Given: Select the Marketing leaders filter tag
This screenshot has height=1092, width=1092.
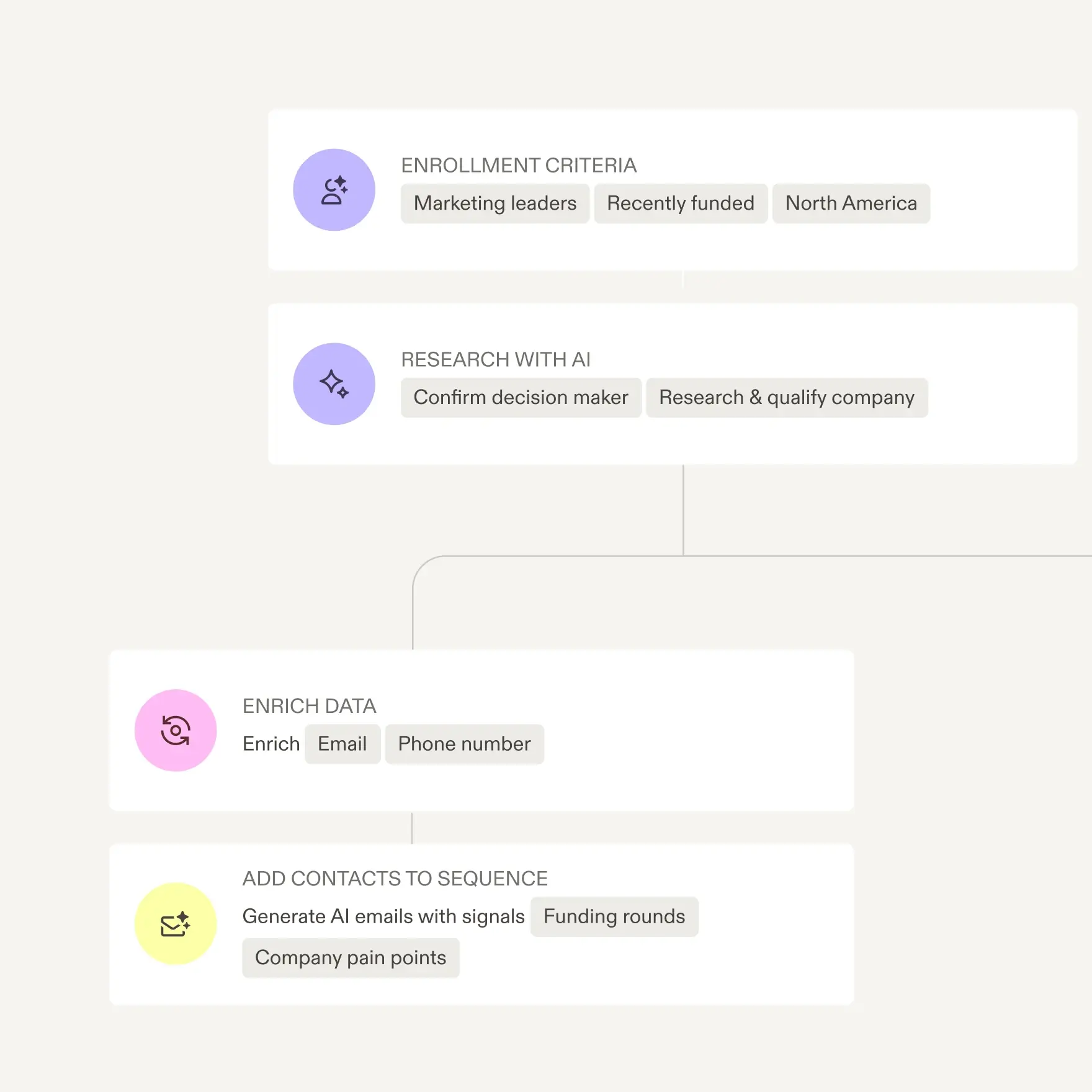Looking at the screenshot, I should tap(495, 204).
